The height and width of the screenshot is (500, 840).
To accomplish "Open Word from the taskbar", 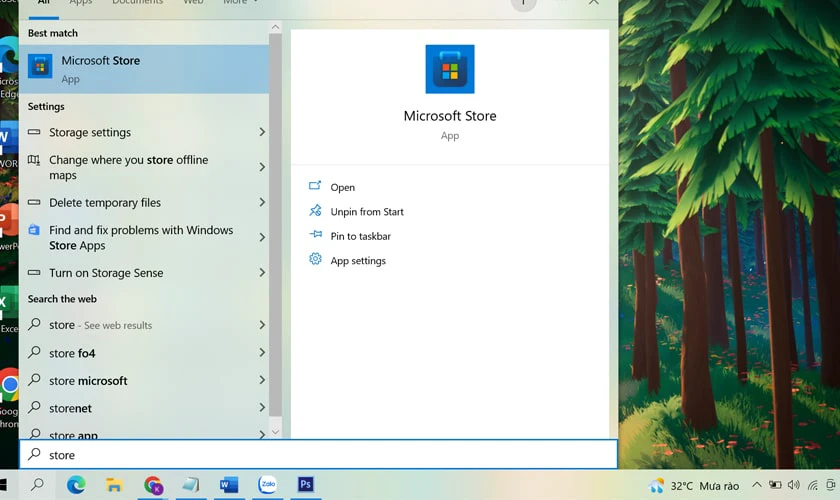I will point(229,485).
